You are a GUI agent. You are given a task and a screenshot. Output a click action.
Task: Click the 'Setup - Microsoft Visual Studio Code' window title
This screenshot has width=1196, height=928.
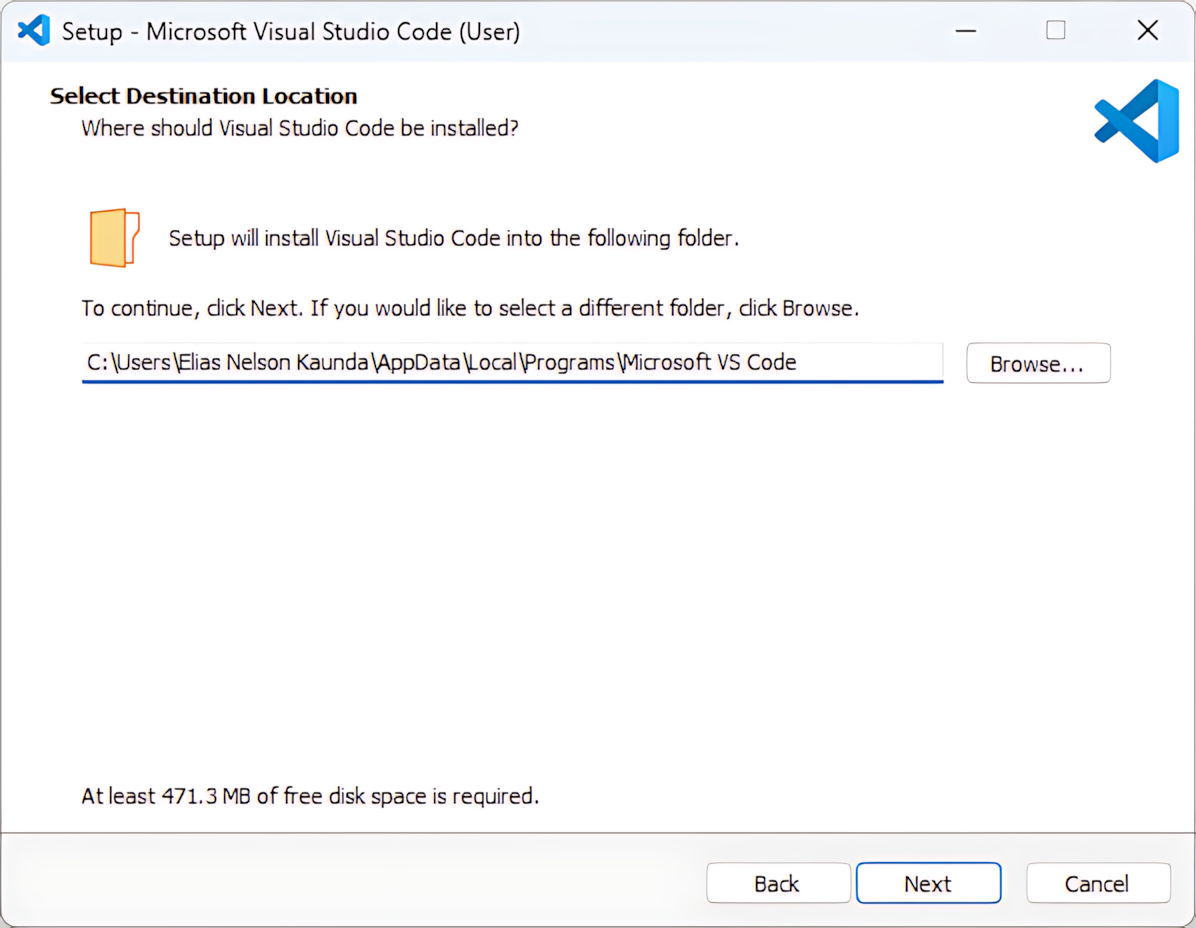click(290, 31)
